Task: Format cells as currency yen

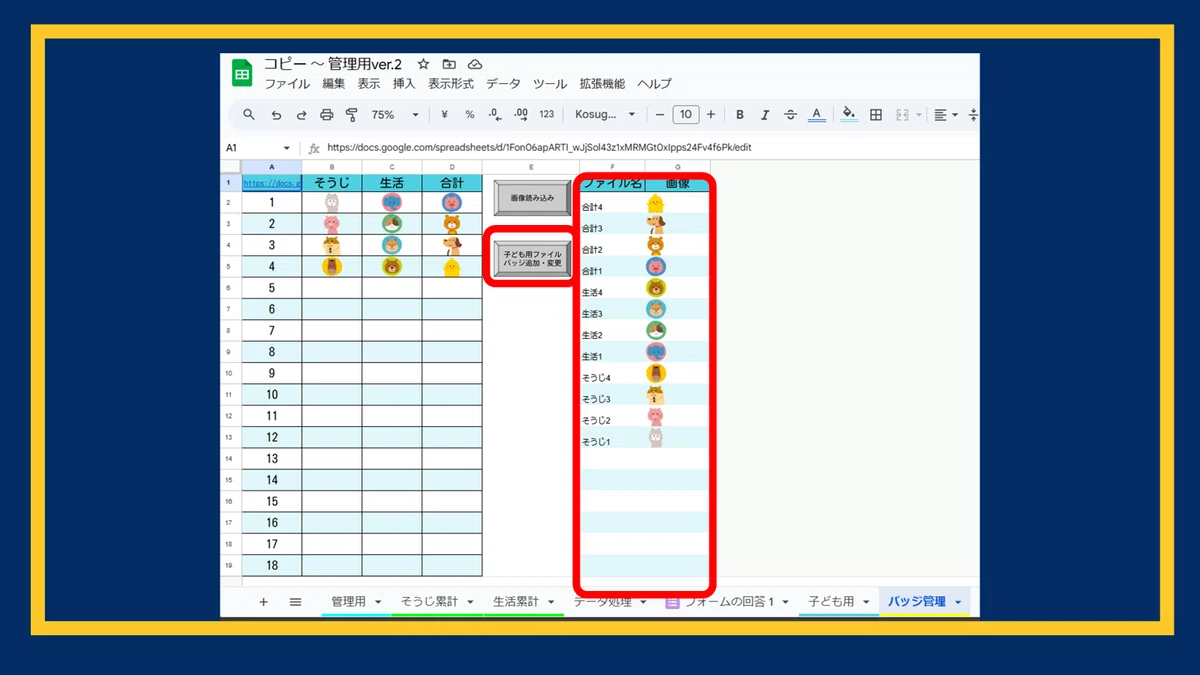Action: tap(444, 115)
